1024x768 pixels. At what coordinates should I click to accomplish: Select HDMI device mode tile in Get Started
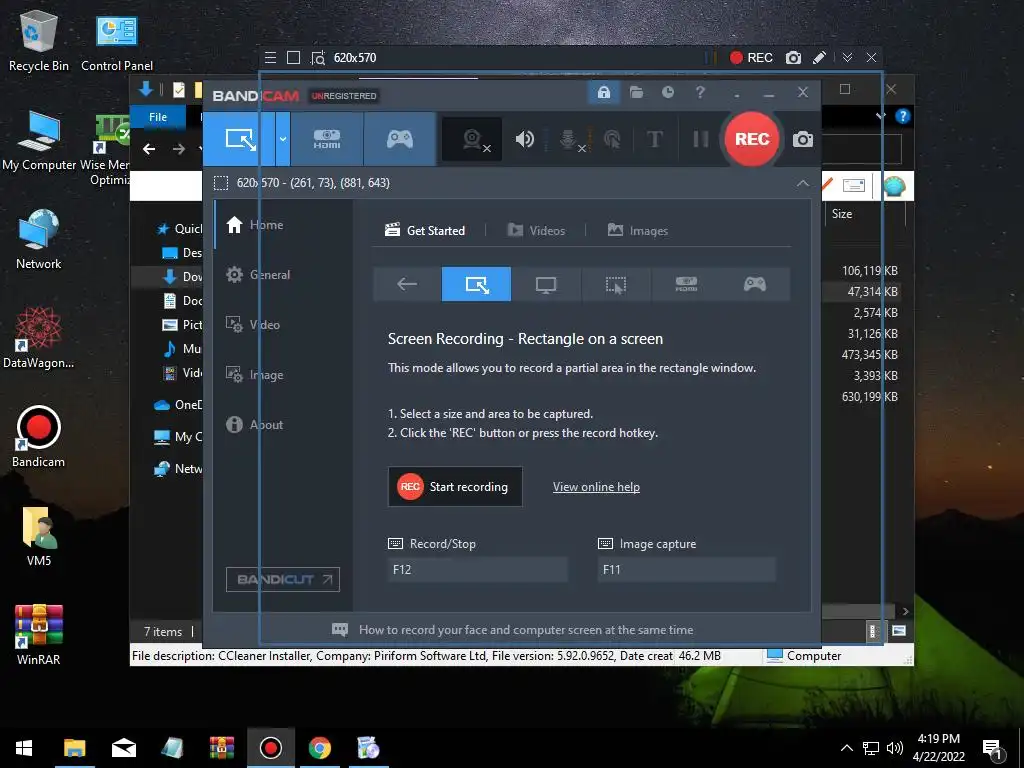(686, 284)
